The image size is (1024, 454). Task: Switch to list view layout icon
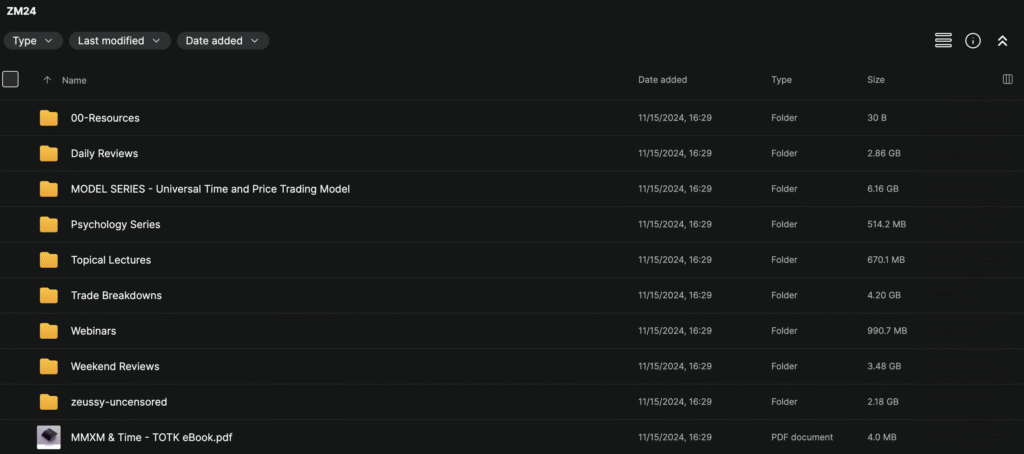[942, 41]
